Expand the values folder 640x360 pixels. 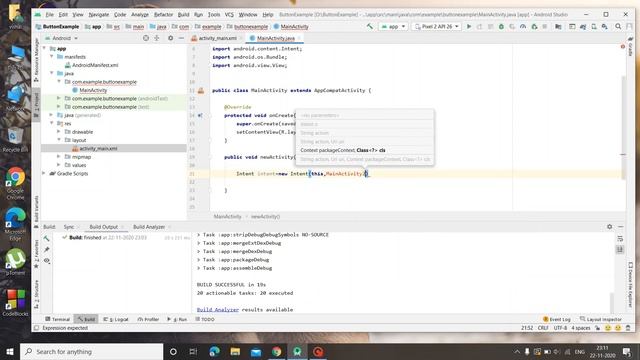(59, 165)
